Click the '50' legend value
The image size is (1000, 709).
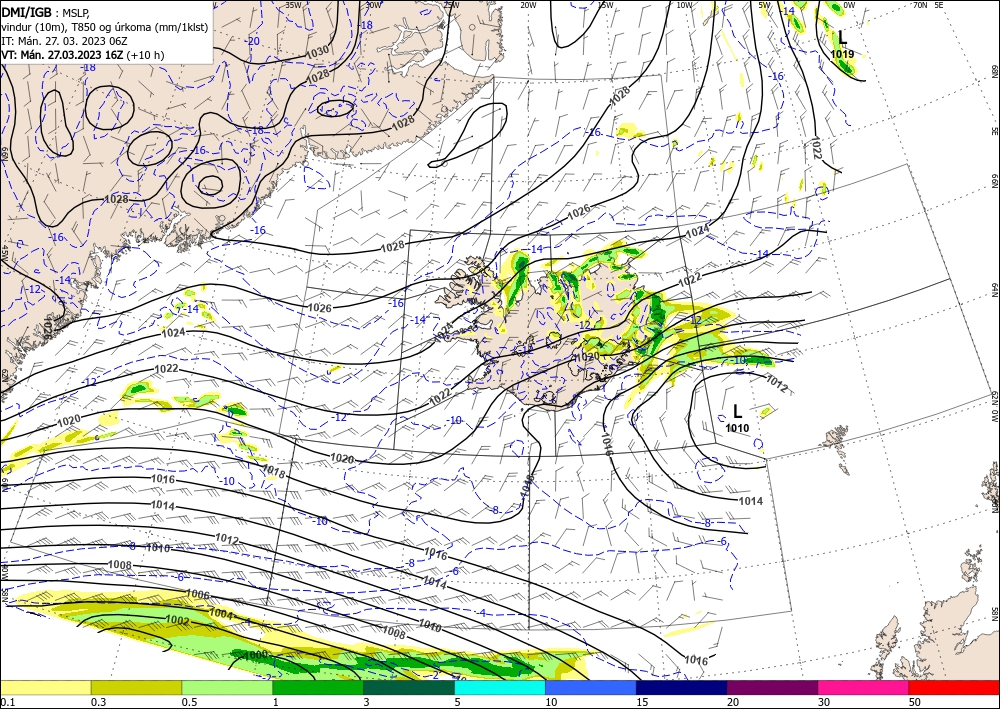coord(915,702)
